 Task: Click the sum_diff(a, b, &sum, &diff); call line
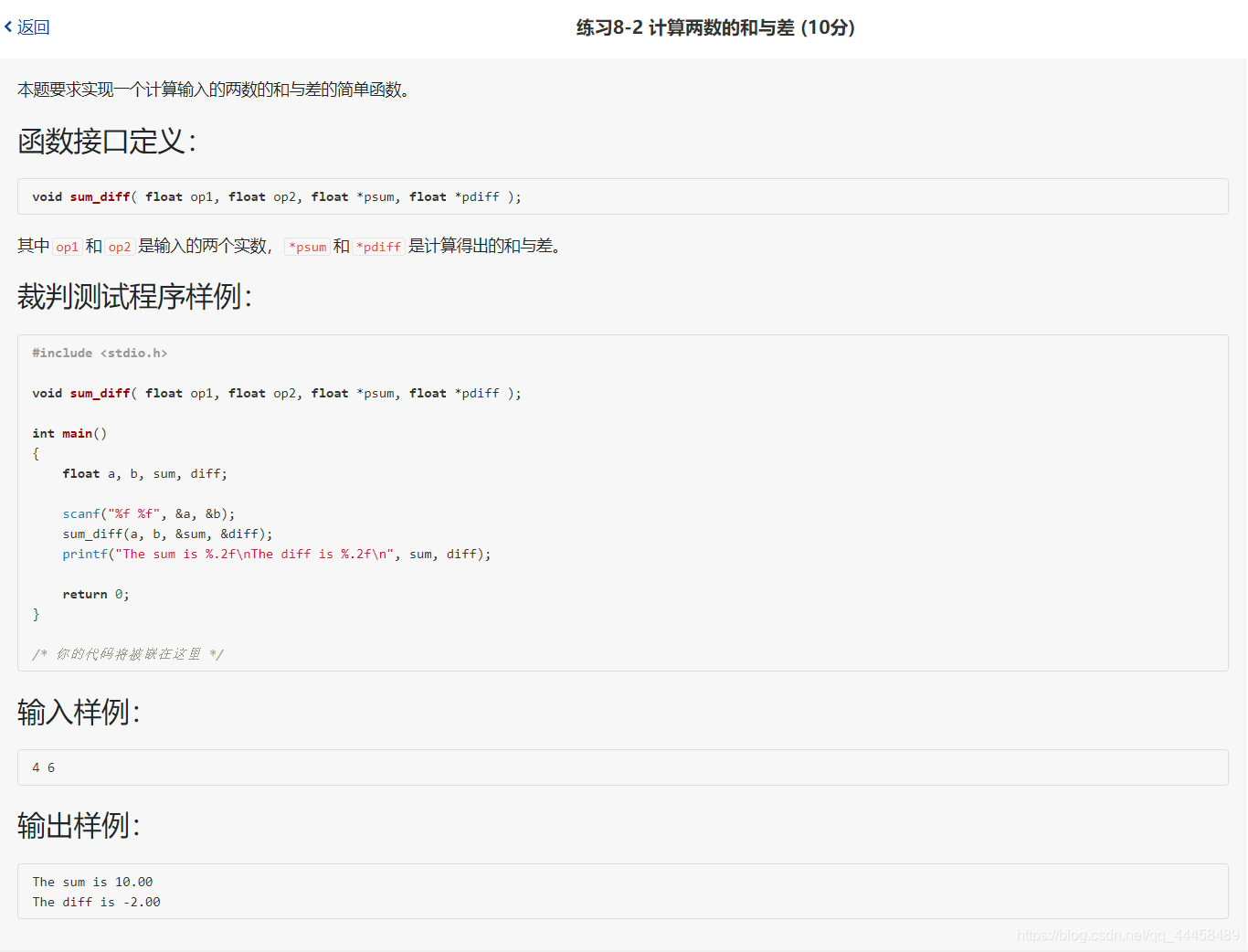(x=167, y=534)
